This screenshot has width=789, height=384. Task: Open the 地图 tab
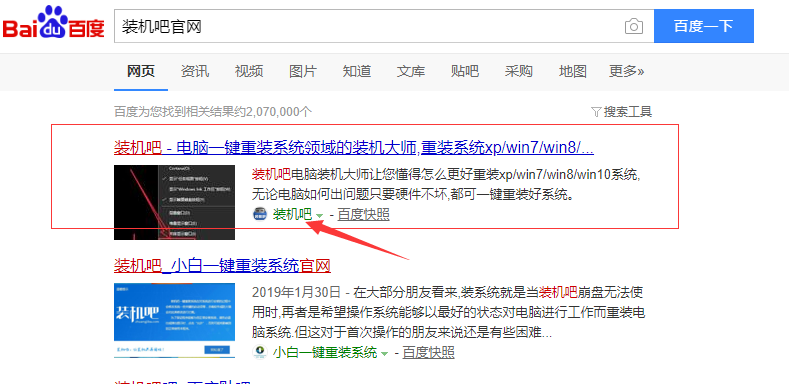tap(573, 71)
